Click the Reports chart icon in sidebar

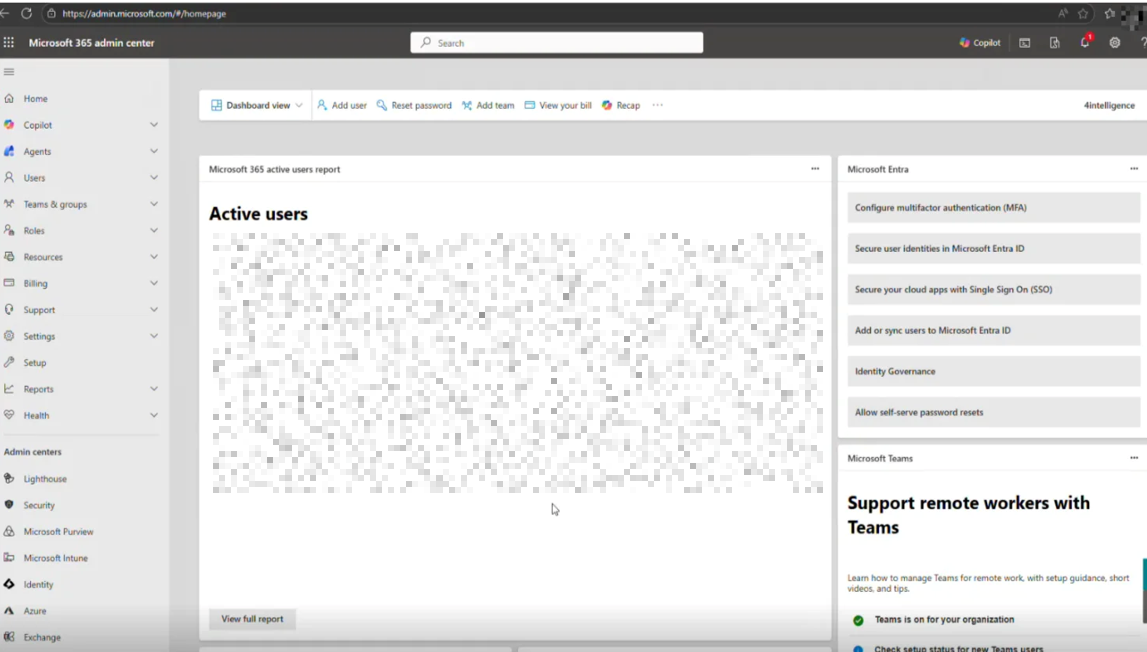[x=9, y=389]
